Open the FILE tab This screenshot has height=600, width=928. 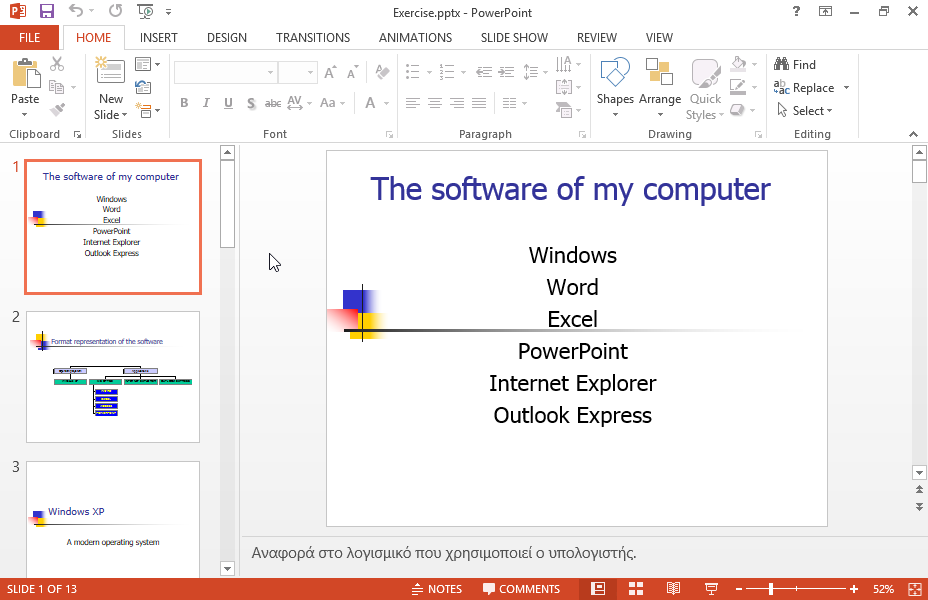pos(29,37)
